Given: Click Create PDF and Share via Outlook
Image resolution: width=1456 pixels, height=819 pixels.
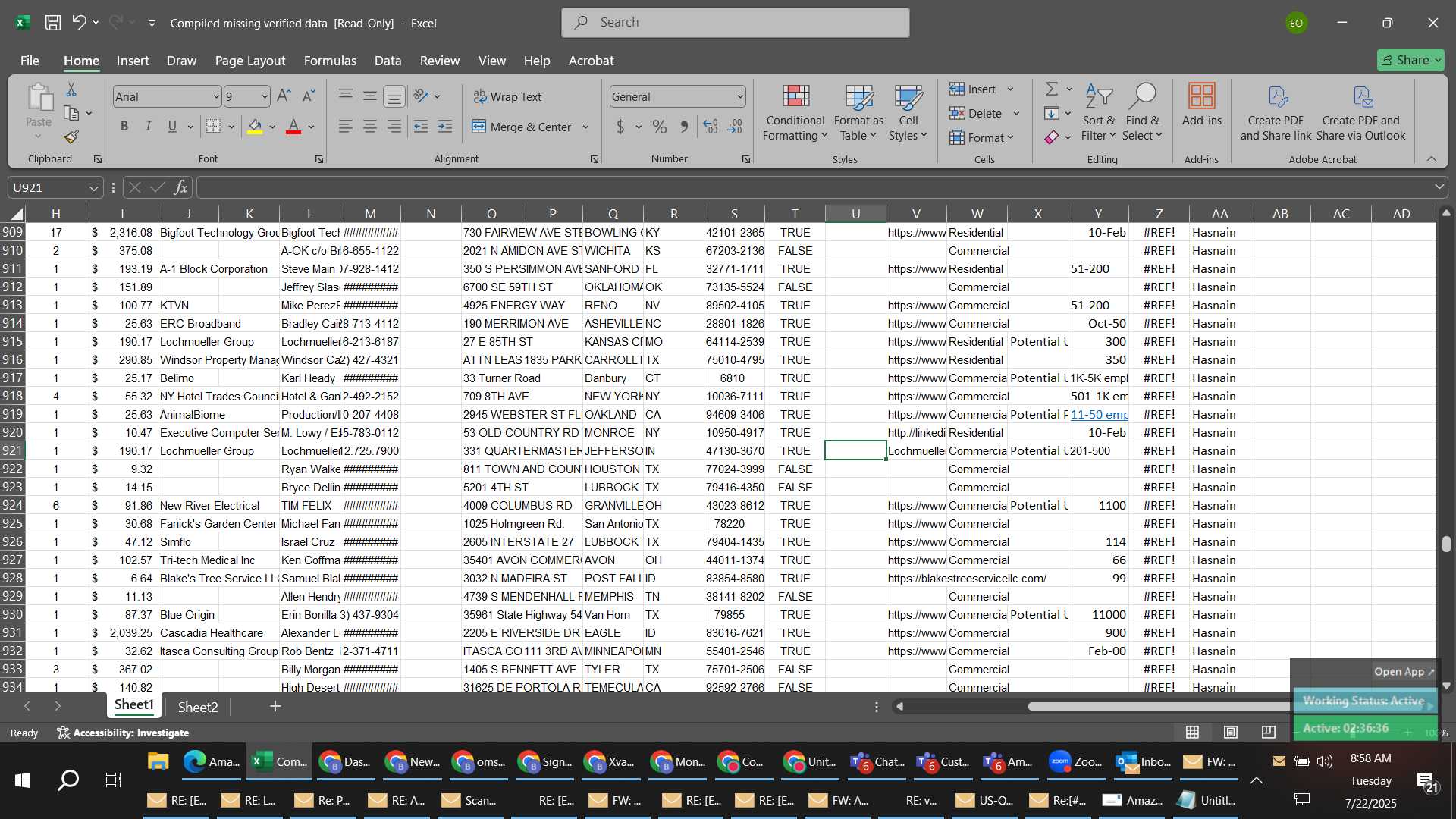Looking at the screenshot, I should click(1361, 112).
